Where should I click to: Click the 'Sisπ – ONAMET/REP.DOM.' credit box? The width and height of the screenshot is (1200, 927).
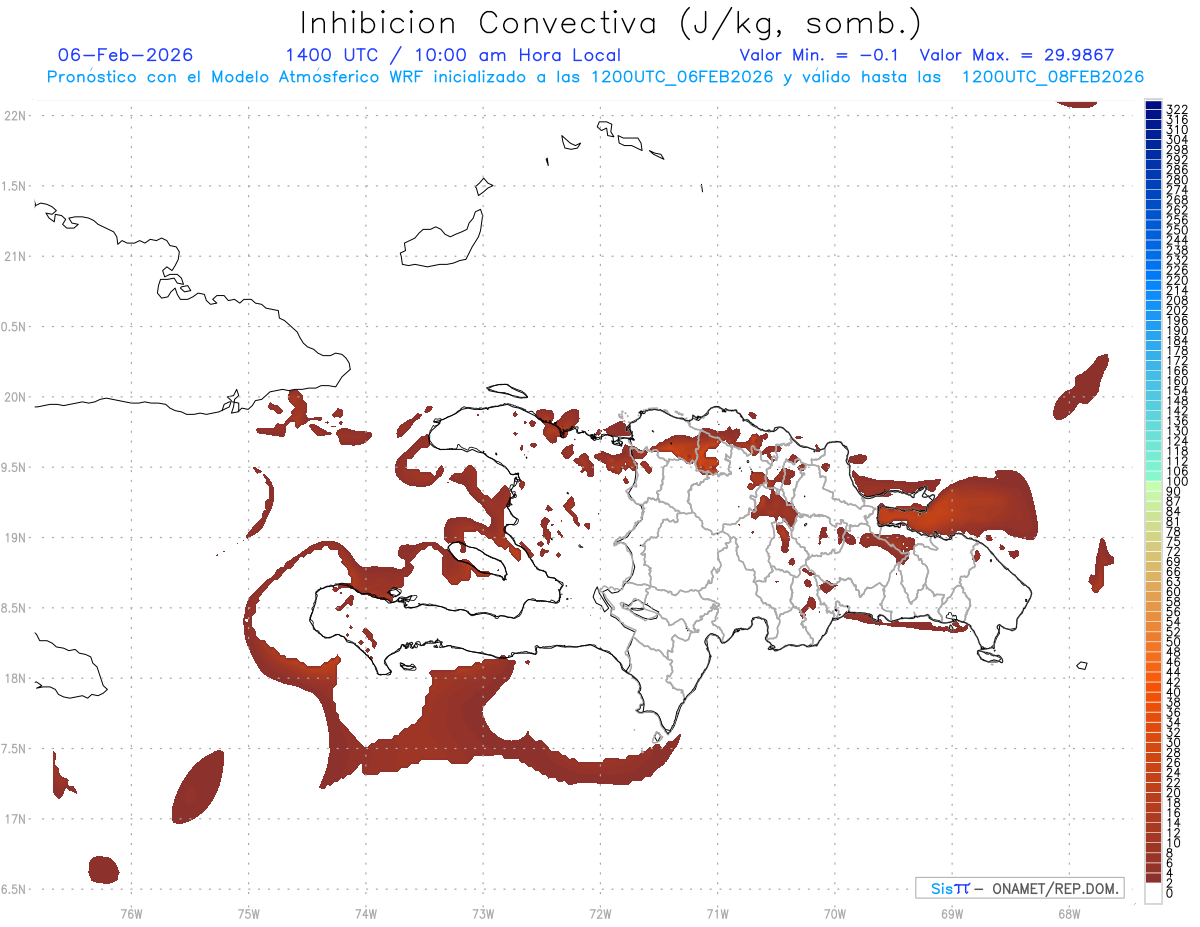click(1019, 888)
